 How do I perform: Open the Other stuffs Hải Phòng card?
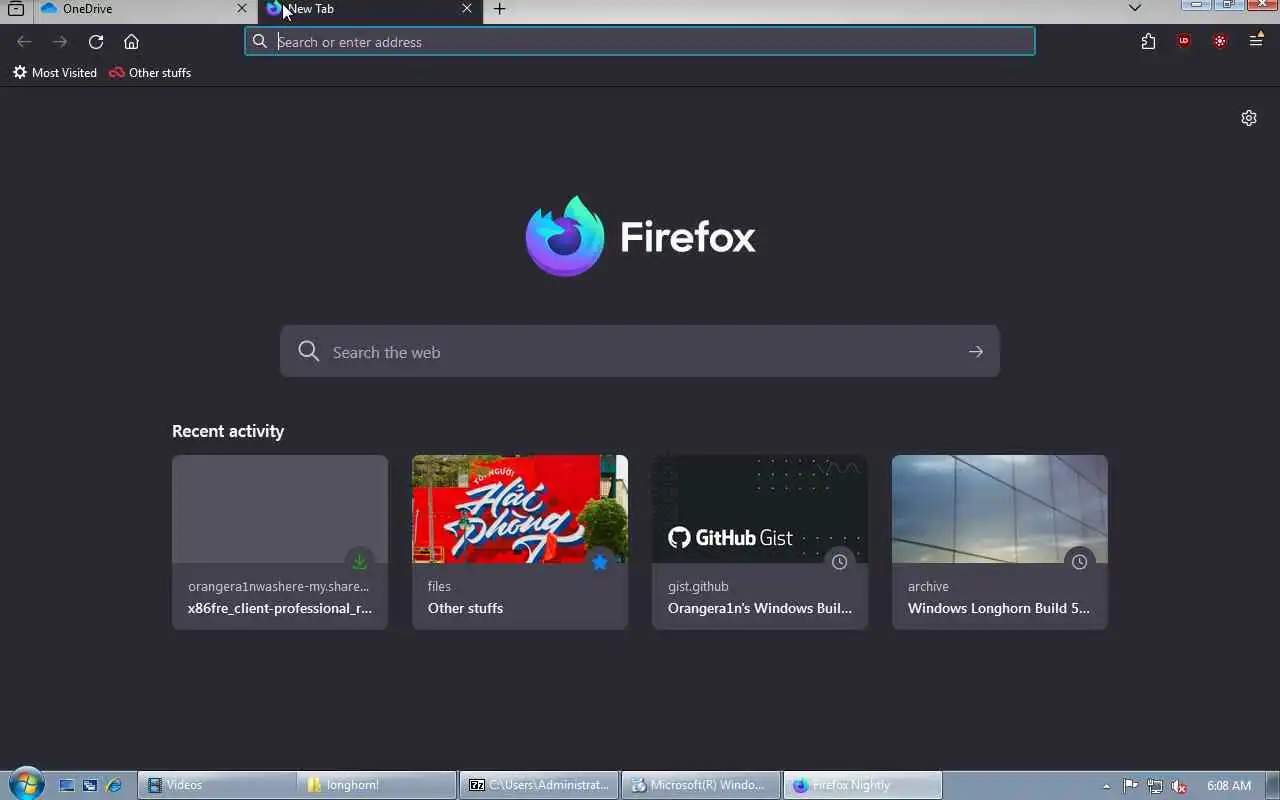pyautogui.click(x=520, y=542)
